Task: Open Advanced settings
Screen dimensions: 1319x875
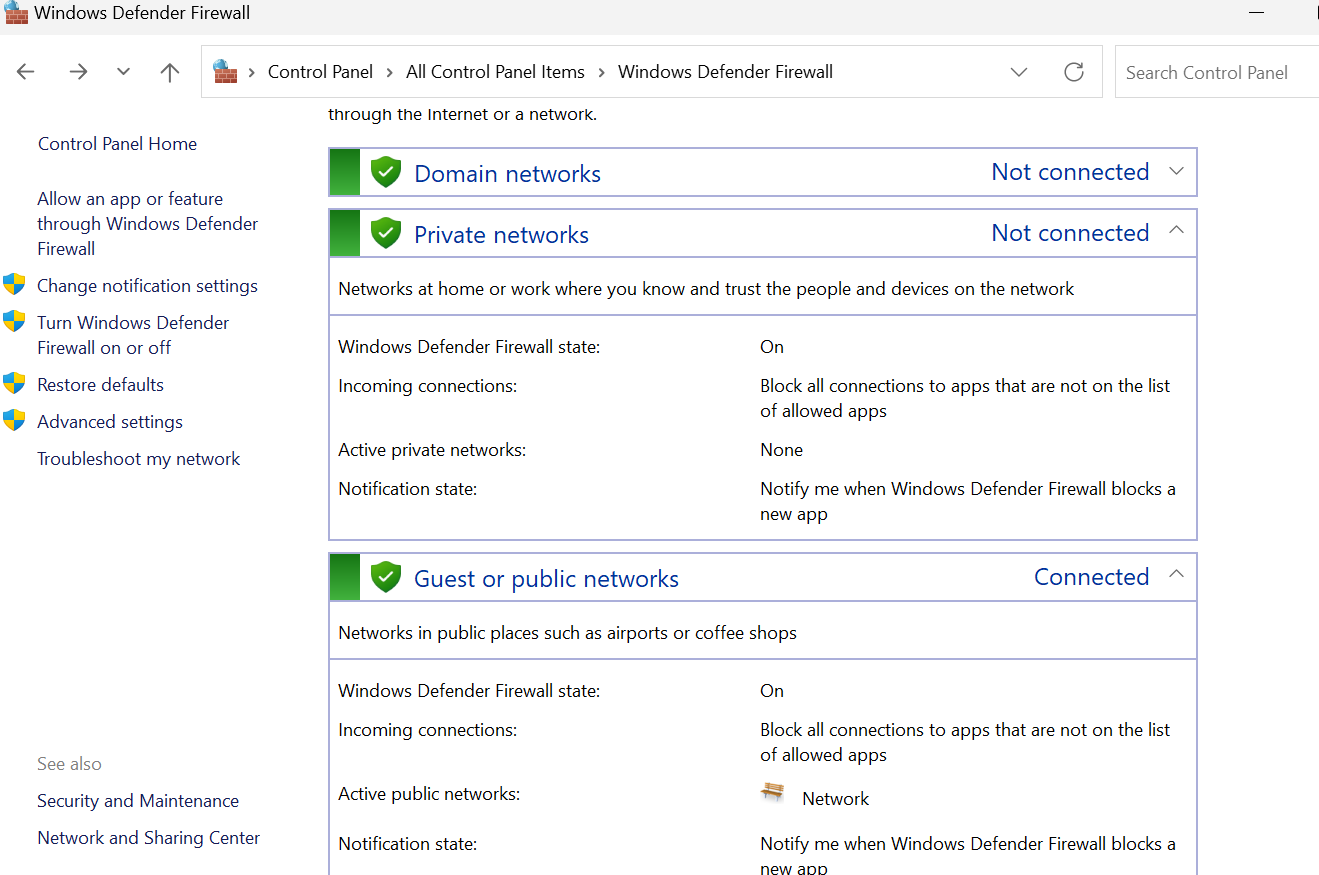Action: (110, 422)
